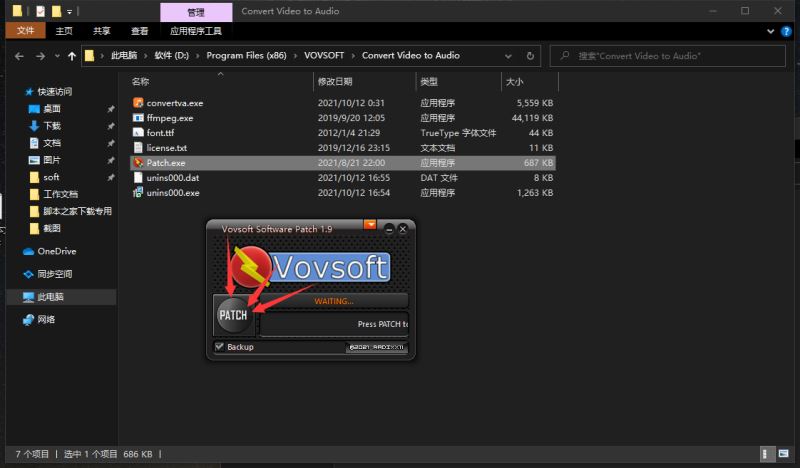This screenshot has width=800, height=468.
Task: Click 软件 (D:) in the address bar
Action: tap(171, 56)
